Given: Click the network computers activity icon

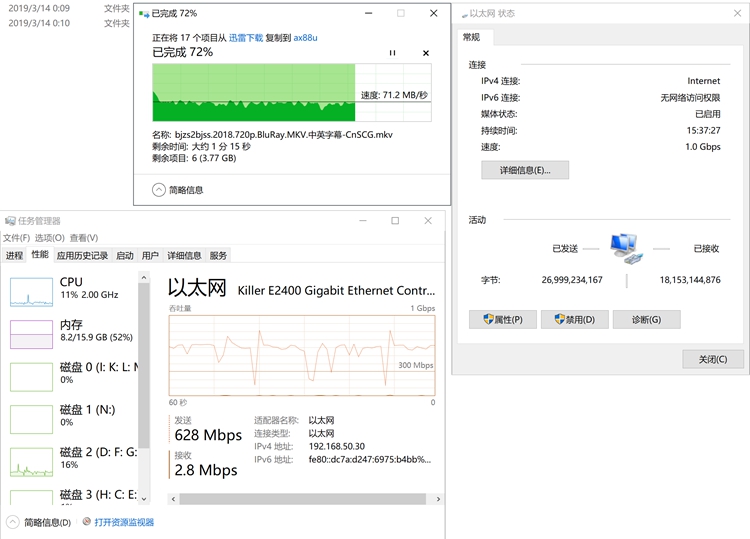Looking at the screenshot, I should coord(627,249).
